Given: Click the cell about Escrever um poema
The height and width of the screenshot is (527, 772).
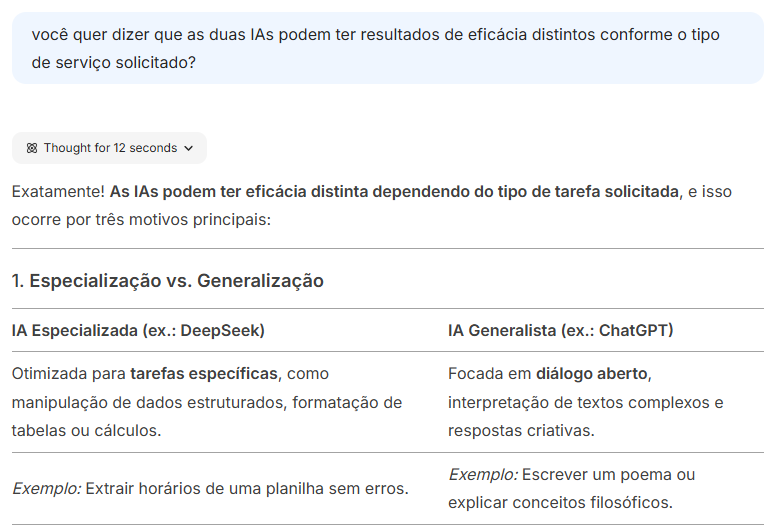Looking at the screenshot, I should (x=571, y=488).
